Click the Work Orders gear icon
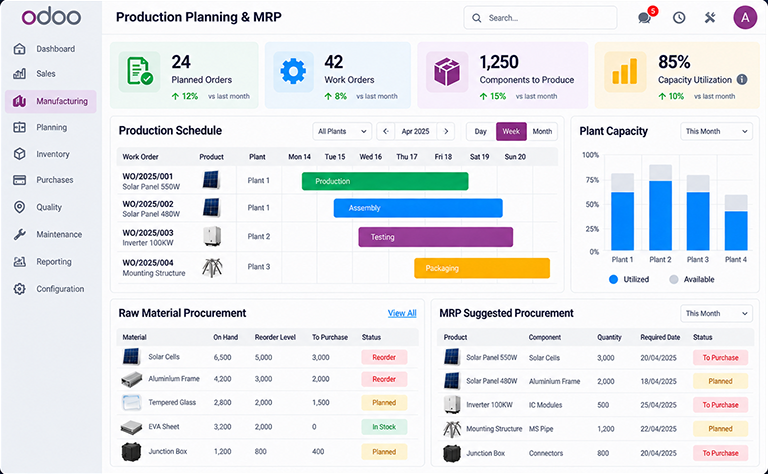The height and width of the screenshot is (474, 768). pyautogui.click(x=293, y=71)
